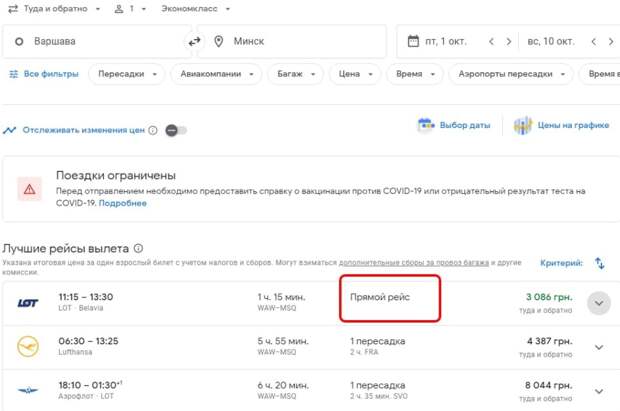Follow the Подробнее link in COVID notice

point(122,203)
